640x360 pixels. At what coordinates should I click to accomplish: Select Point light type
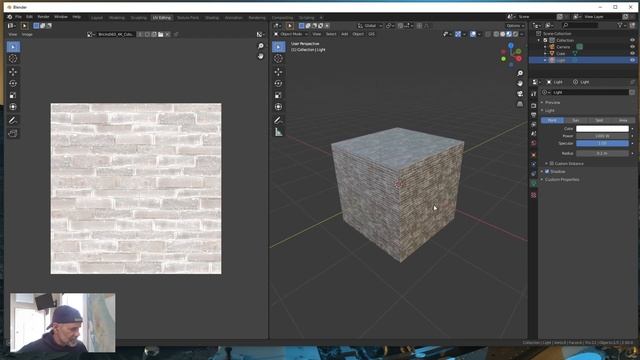552,120
